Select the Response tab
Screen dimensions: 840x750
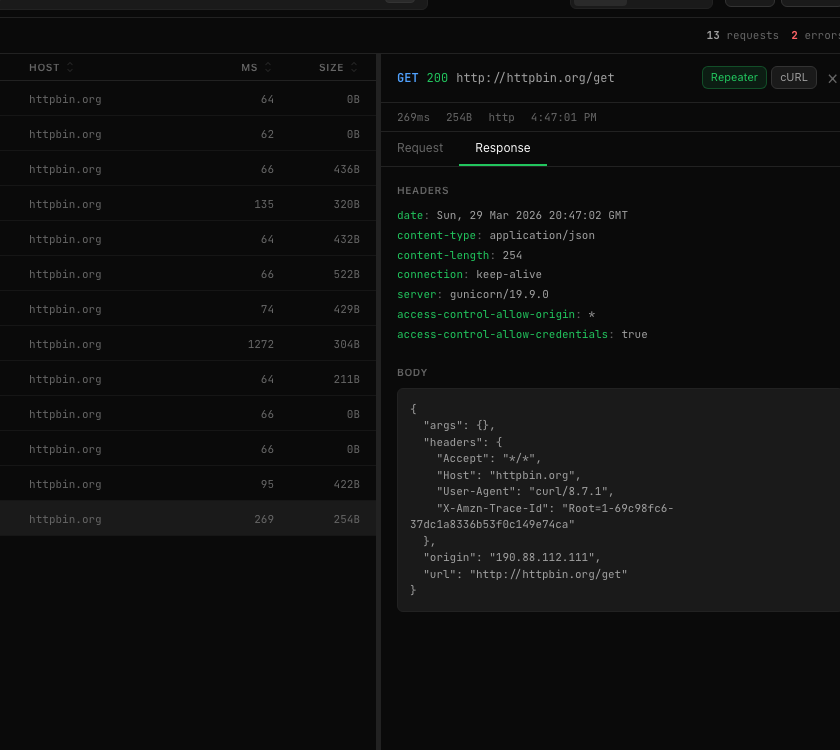(502, 148)
